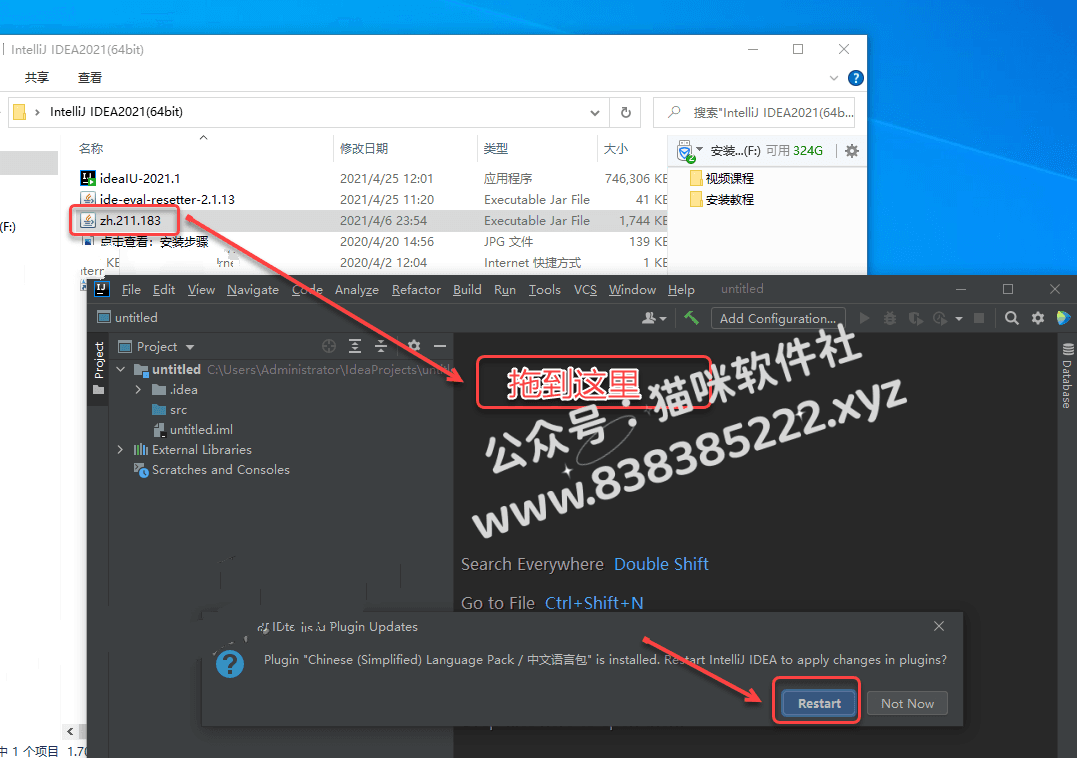Open the File menu
Viewport: 1077px width, 758px height.
pyautogui.click(x=131, y=290)
